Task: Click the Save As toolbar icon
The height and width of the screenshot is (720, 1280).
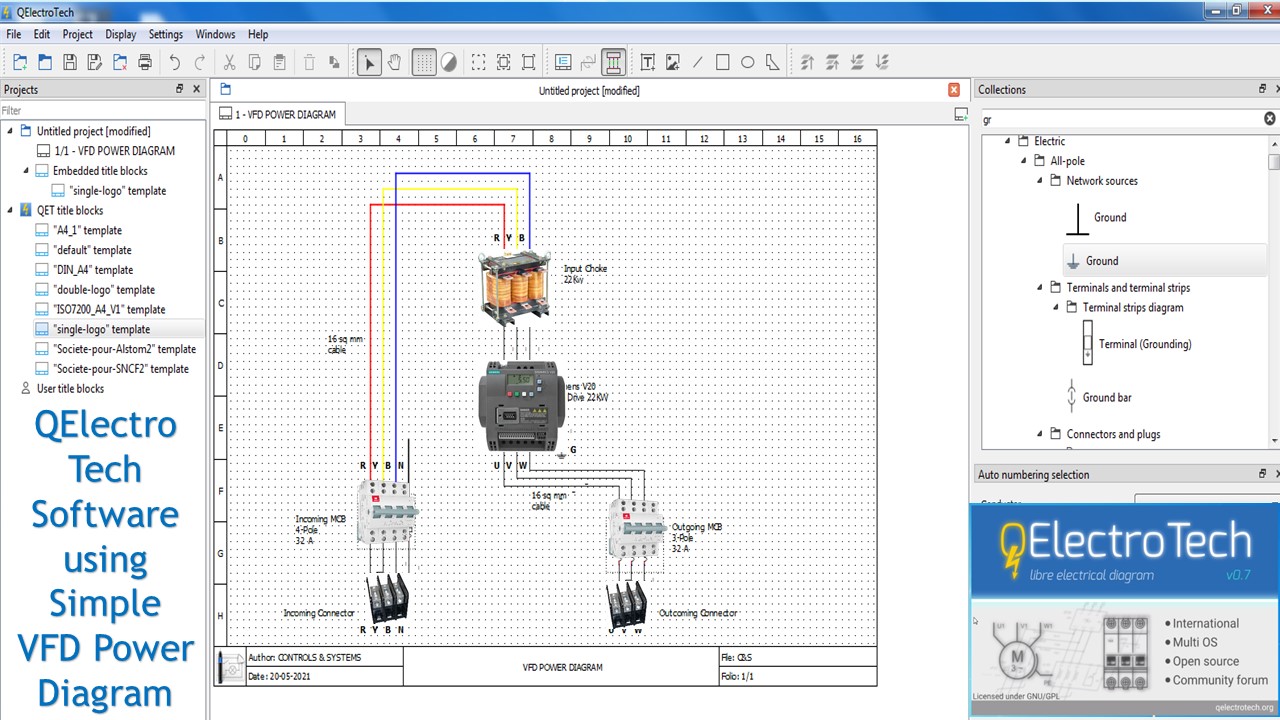Action: click(x=95, y=62)
